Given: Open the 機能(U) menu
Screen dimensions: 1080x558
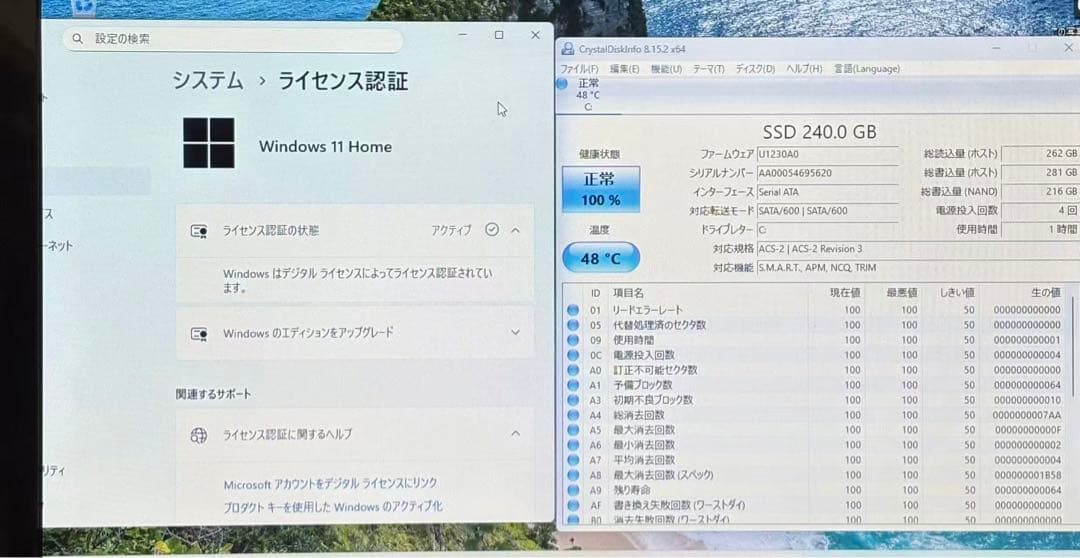Looking at the screenshot, I should (x=666, y=69).
